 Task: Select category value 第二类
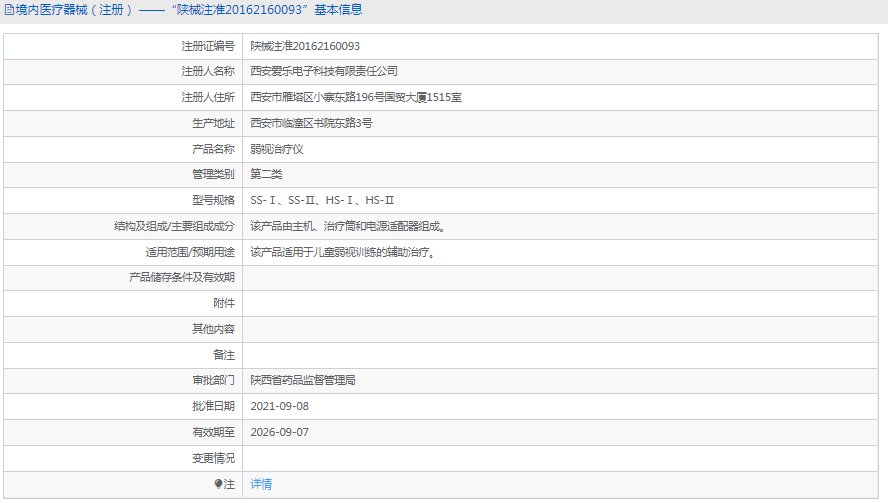click(266, 174)
